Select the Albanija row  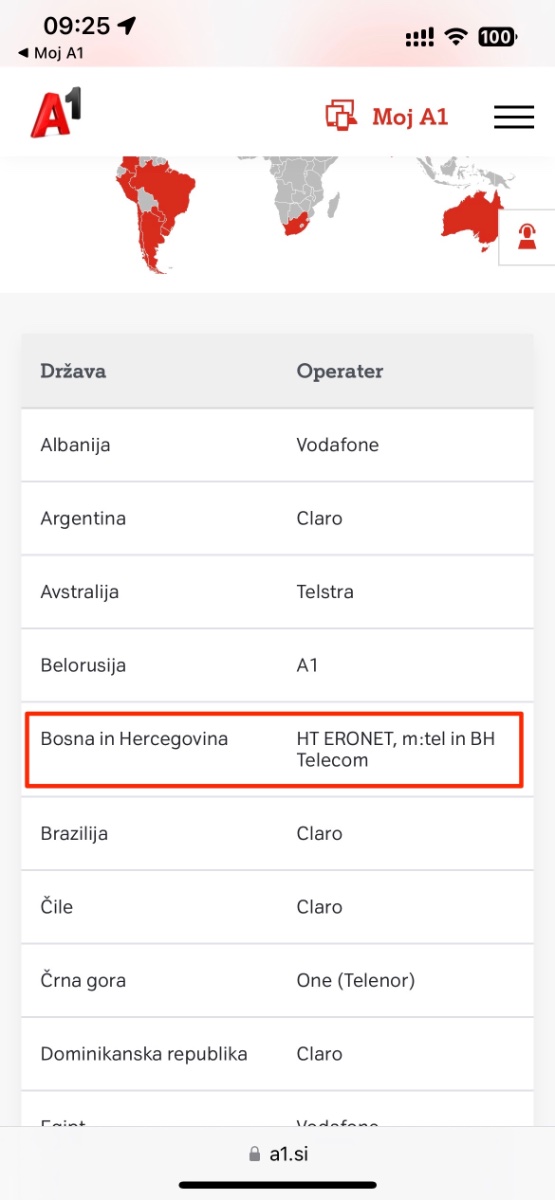coord(277,445)
